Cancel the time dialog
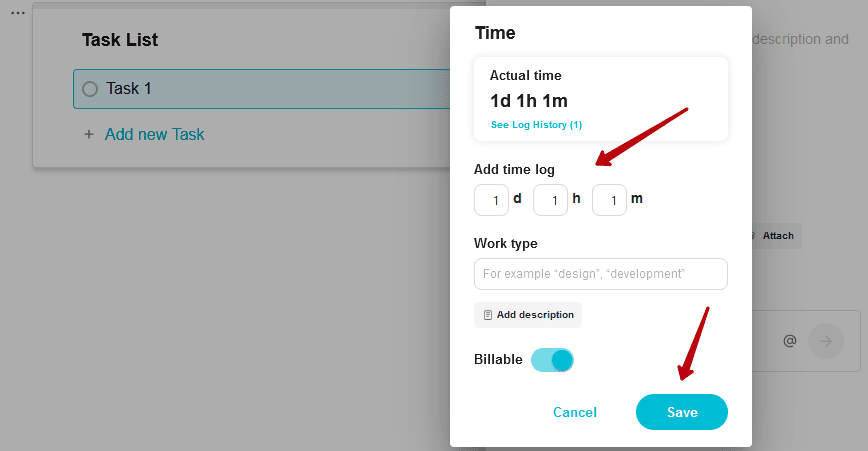868x451 pixels. (x=575, y=412)
